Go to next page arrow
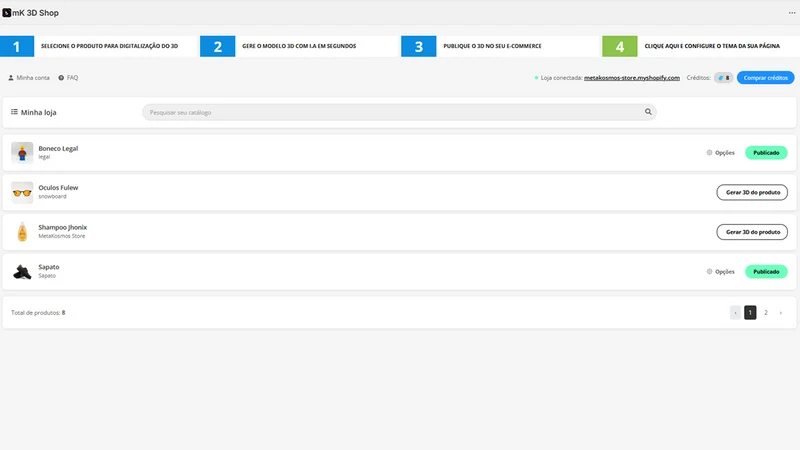Viewport: 800px width, 450px height. 781,313
